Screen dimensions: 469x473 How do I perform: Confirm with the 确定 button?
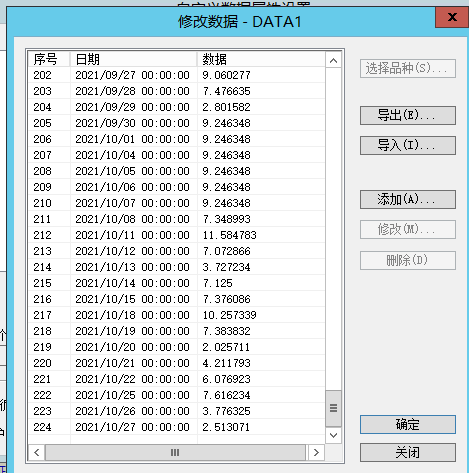(408, 424)
